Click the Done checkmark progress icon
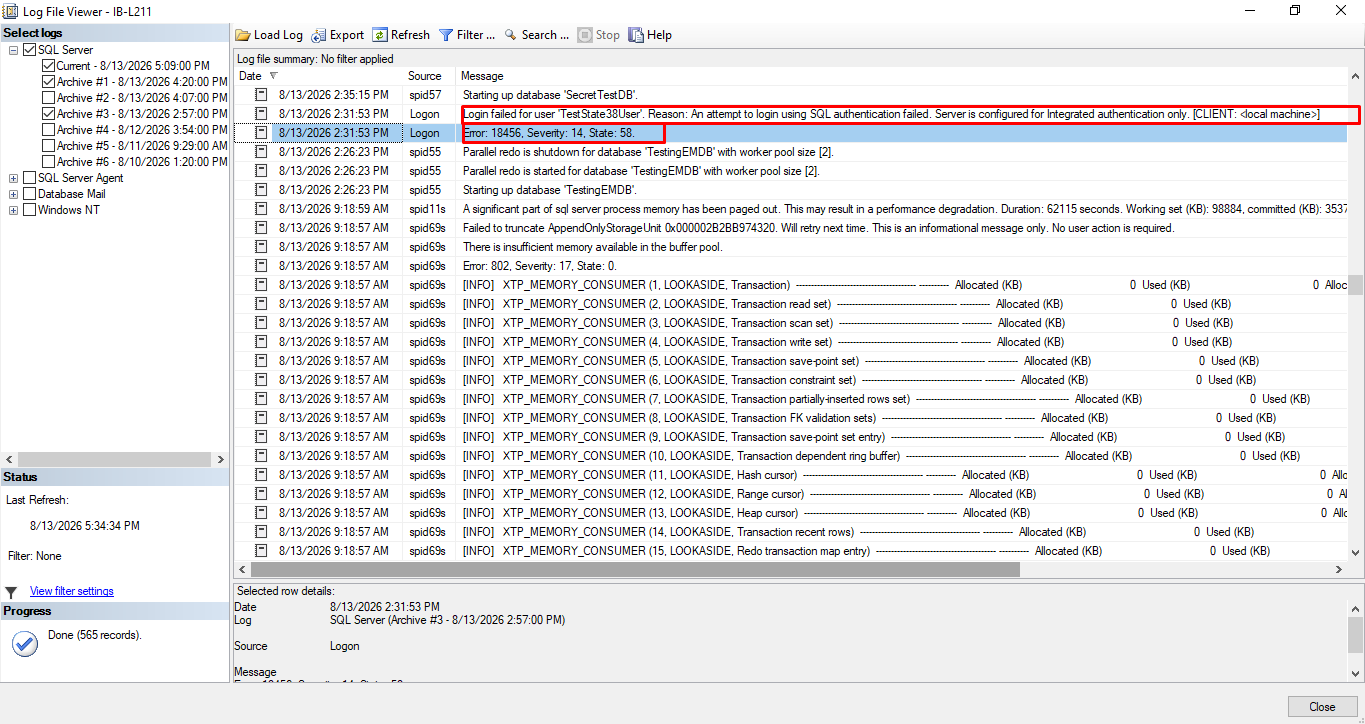This screenshot has height=724, width=1365. (24, 644)
